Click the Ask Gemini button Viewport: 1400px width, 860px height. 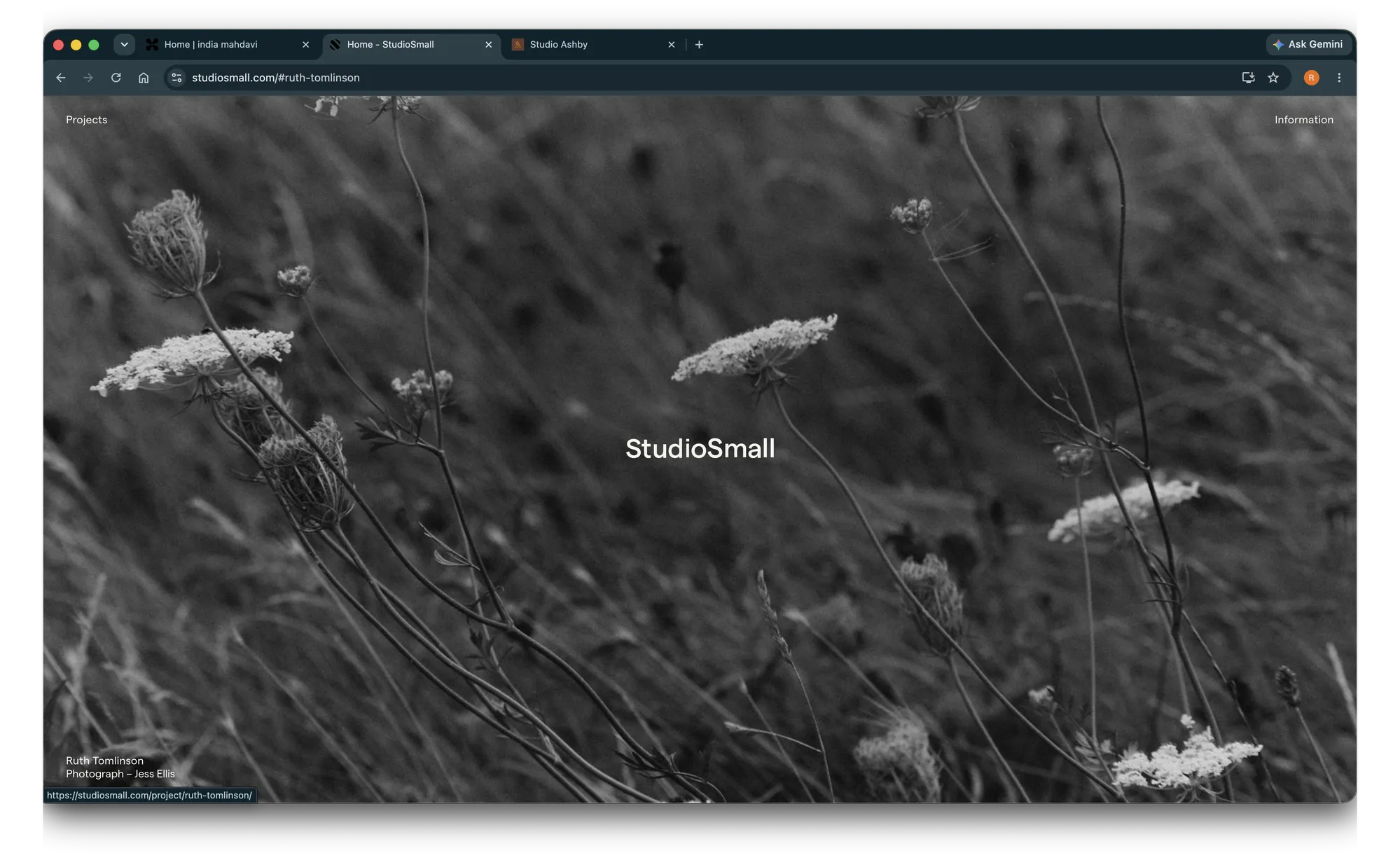[x=1308, y=44]
